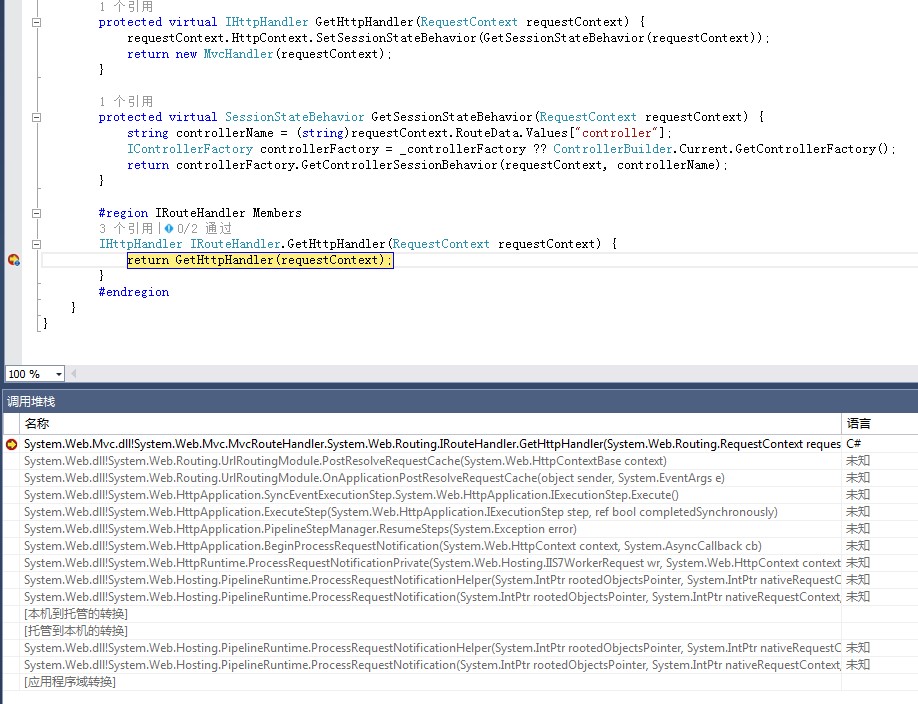
Task: Click #endregion directive
Action: [133, 292]
